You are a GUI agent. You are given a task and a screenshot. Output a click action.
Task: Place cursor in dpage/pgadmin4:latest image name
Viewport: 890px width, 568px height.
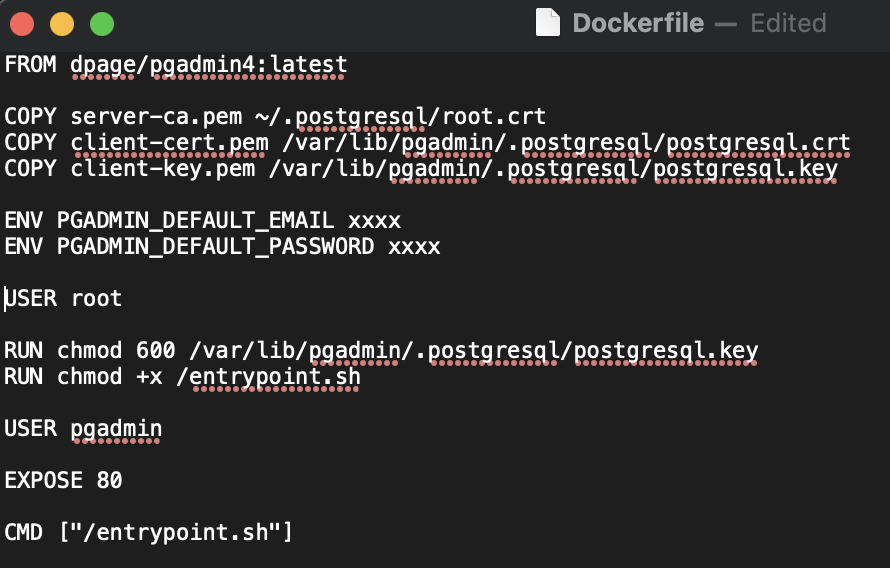coord(208,65)
